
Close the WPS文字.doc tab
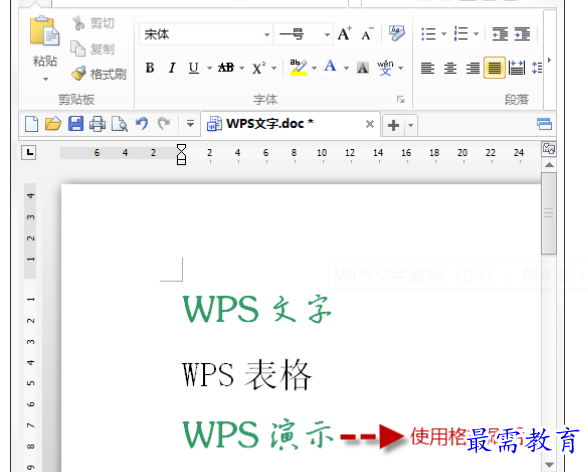(370, 124)
